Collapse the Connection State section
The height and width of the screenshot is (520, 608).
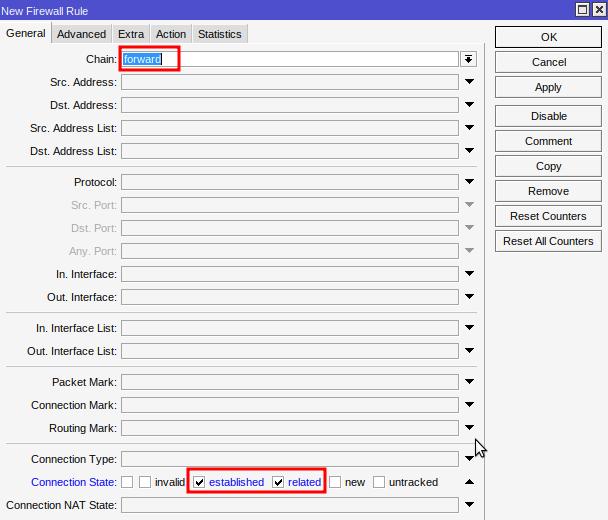click(x=469, y=482)
